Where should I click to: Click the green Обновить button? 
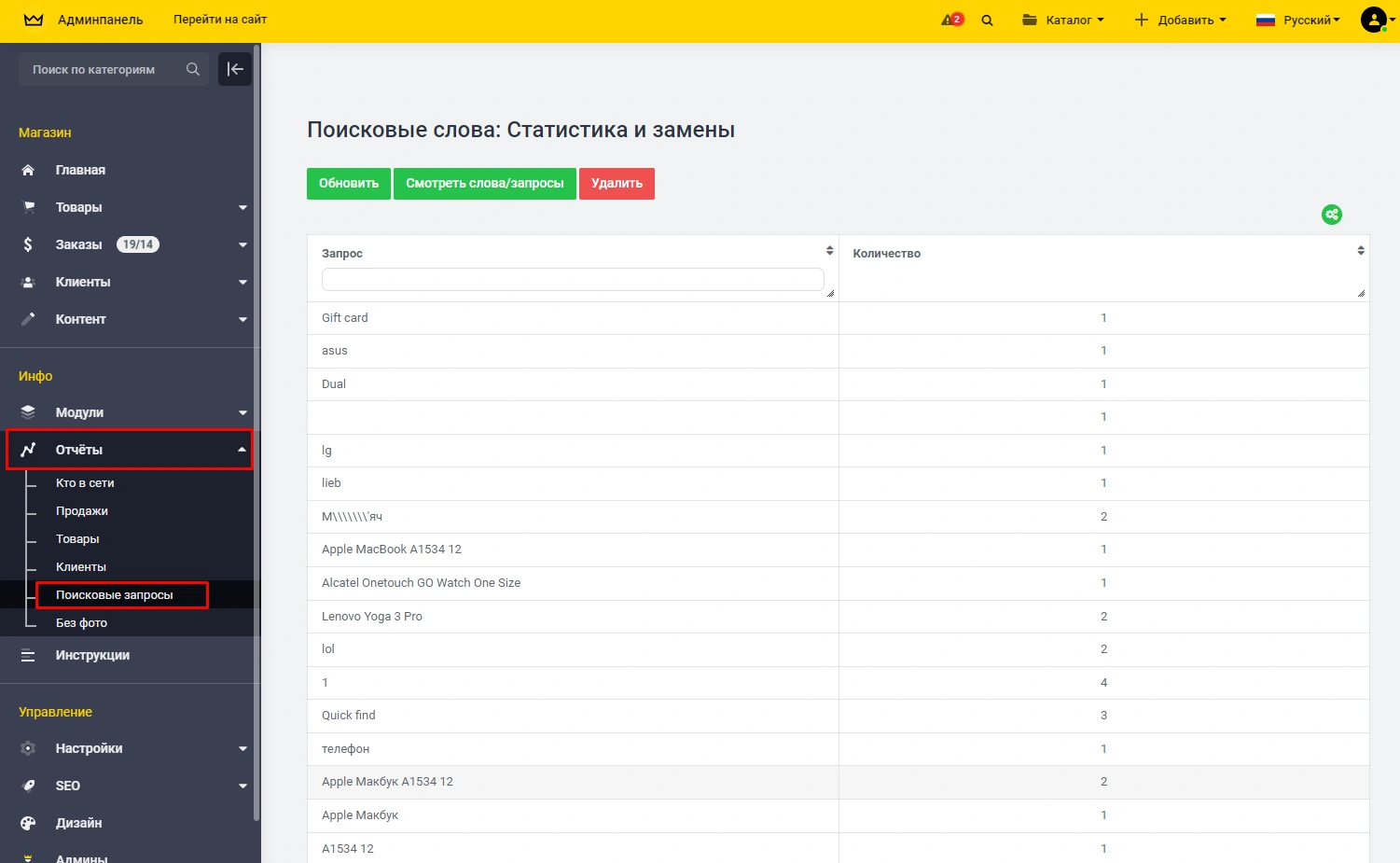pos(349,184)
